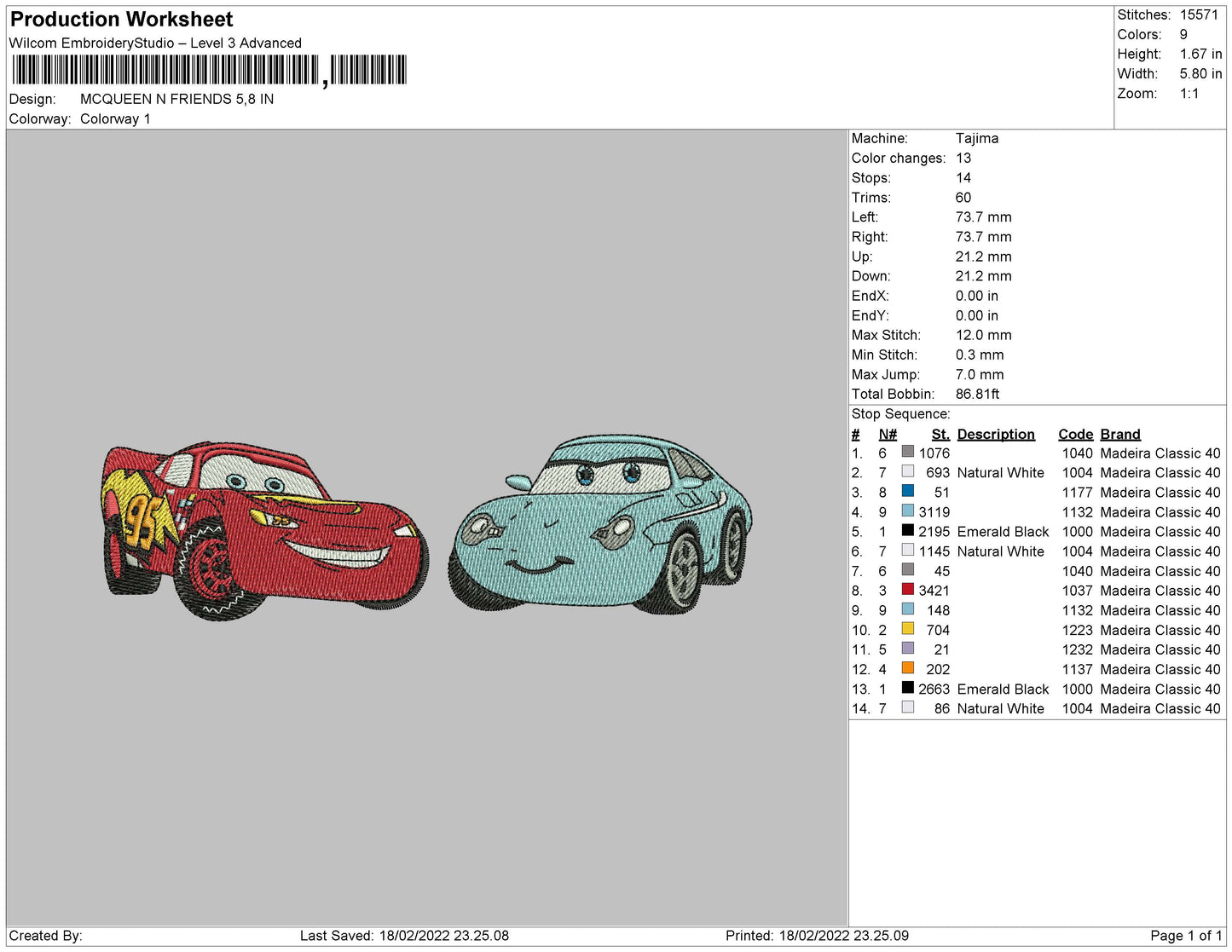The image size is (1232, 952).
Task: Click the lavender swatch in stop 11
Action: click(907, 648)
